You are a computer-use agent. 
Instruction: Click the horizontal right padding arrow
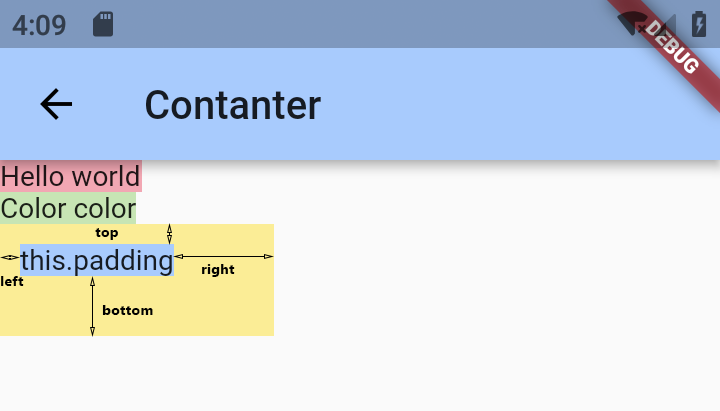coord(224,256)
